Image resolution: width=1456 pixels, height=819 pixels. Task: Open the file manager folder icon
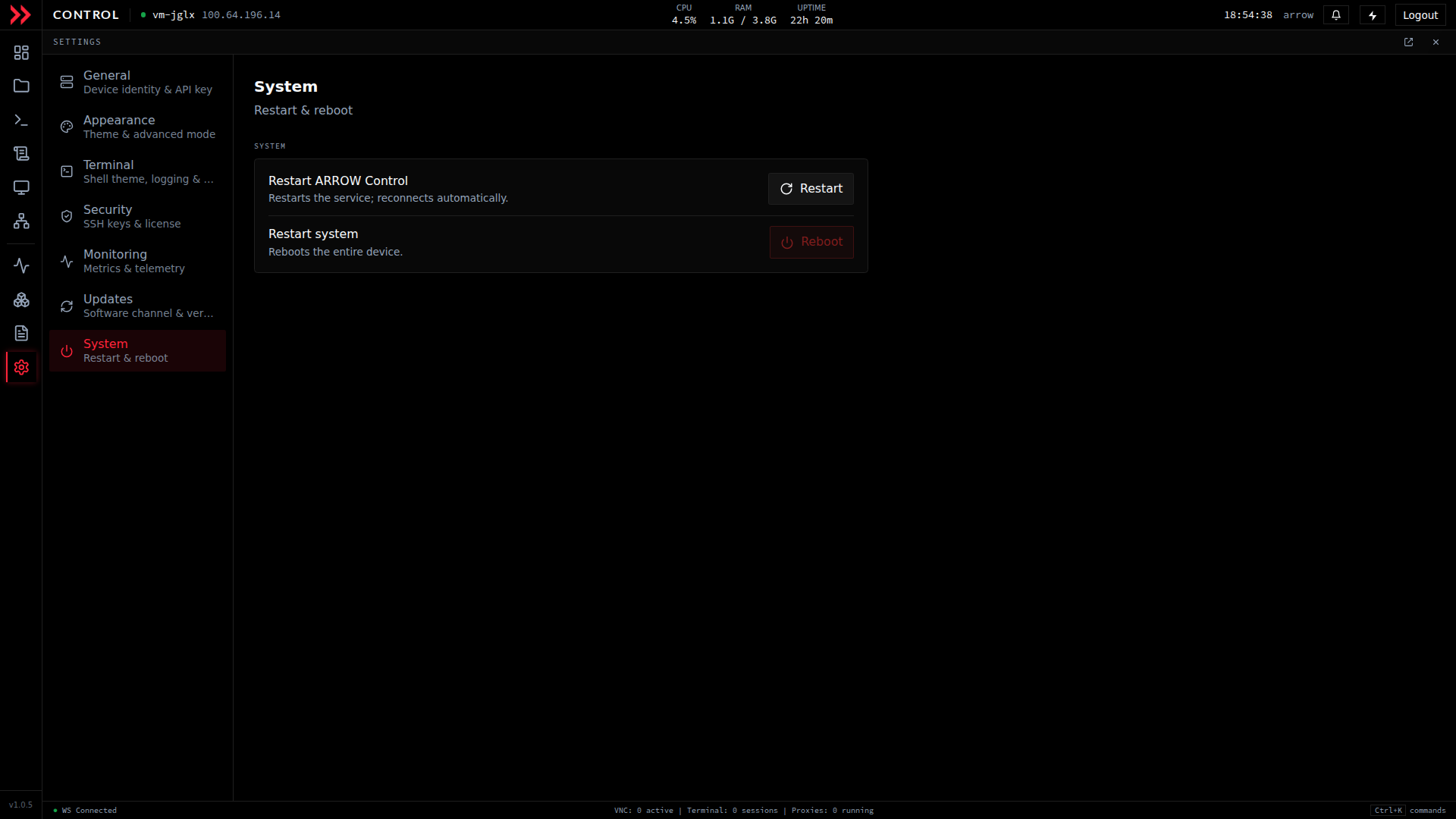point(21,86)
